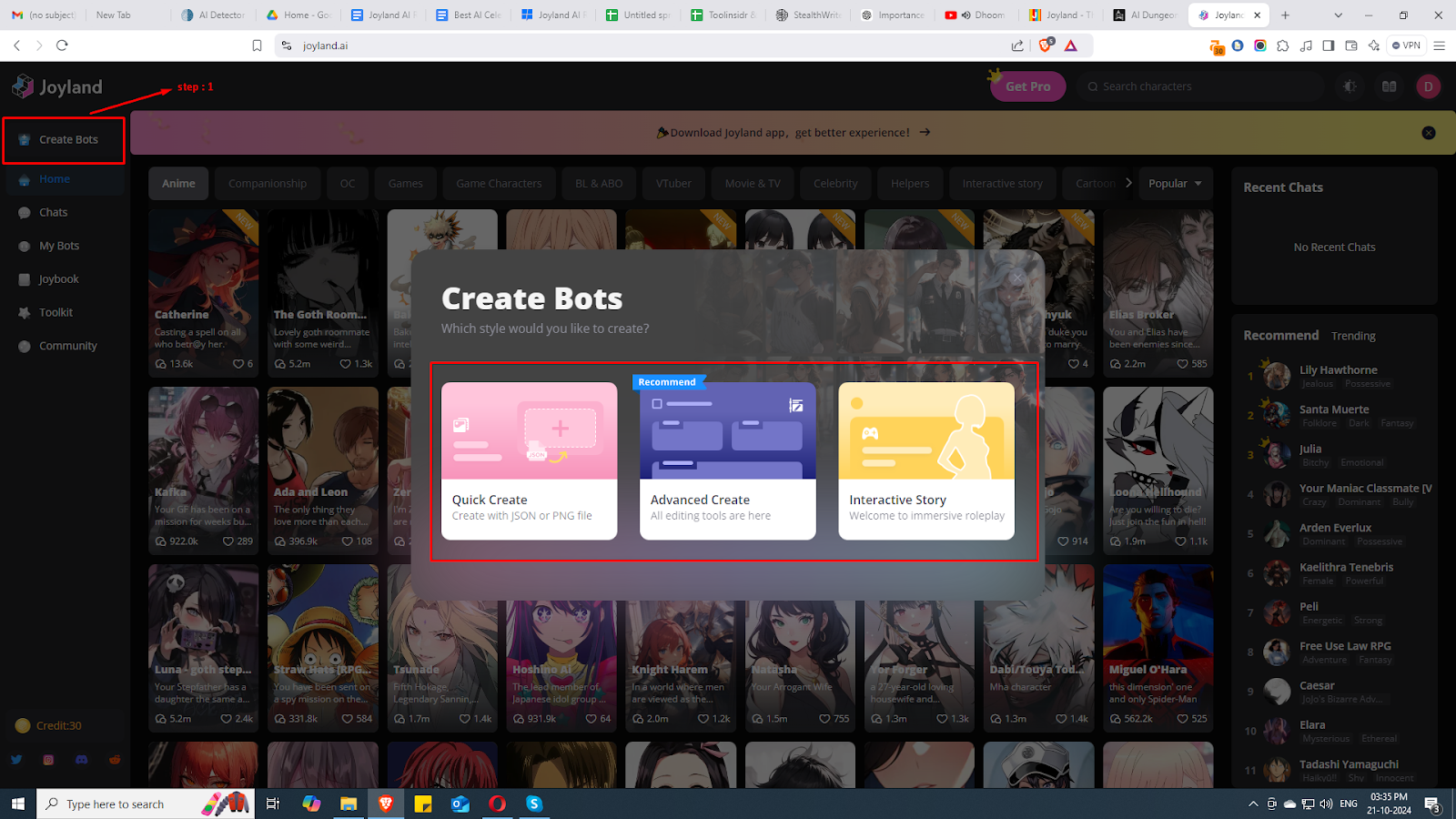Open the Catherine character card
Viewport: 1456px width, 819px height.
coord(204,292)
